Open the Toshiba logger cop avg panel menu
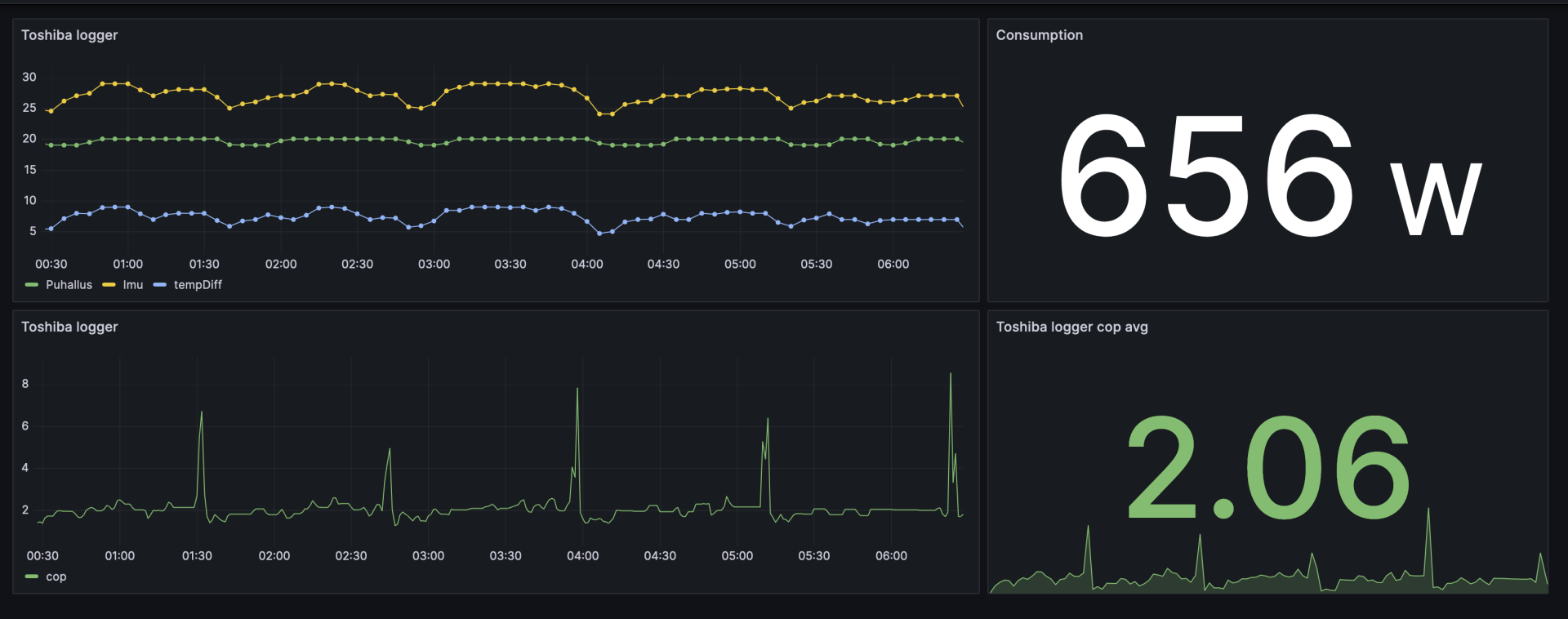The width and height of the screenshot is (1568, 619). pos(1071,327)
